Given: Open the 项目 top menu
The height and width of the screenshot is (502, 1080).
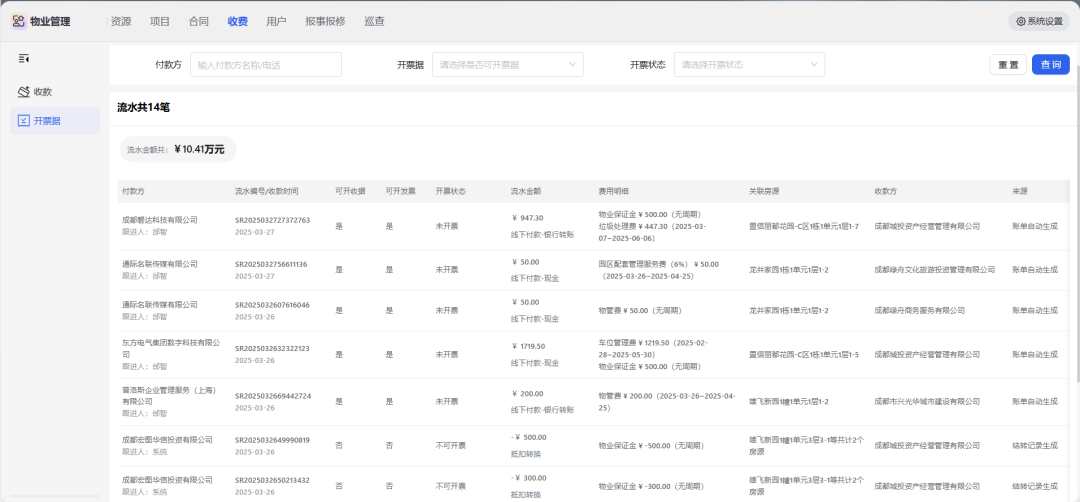Looking at the screenshot, I should click(160, 21).
